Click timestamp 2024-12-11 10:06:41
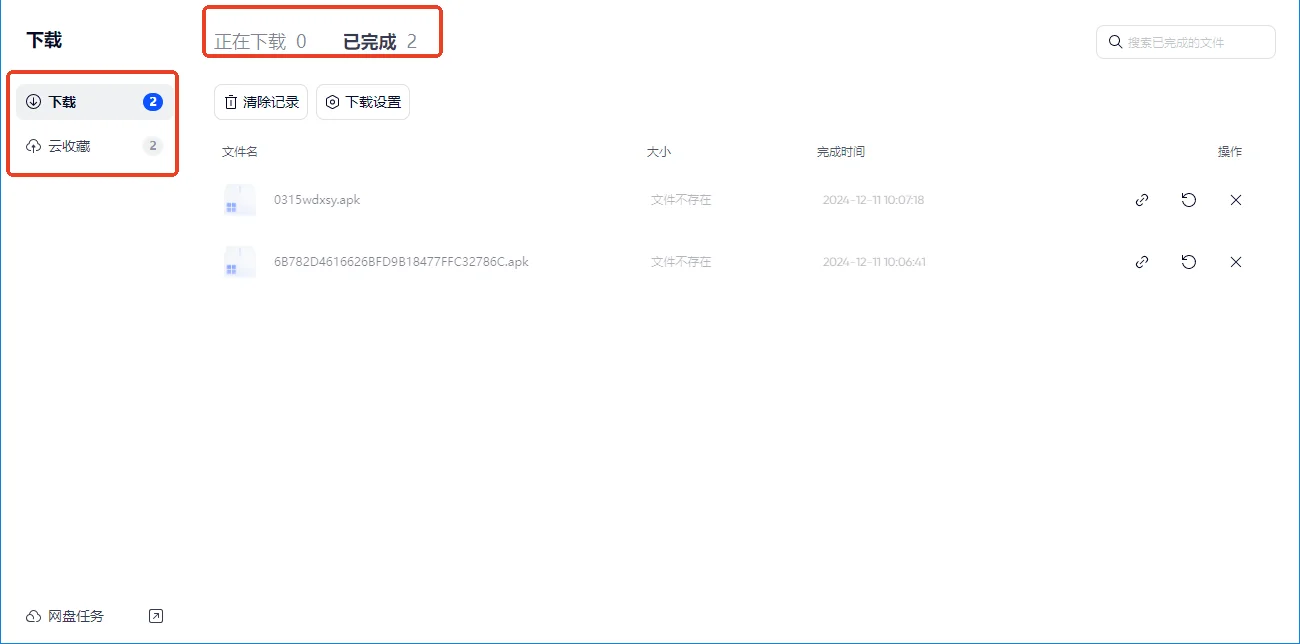This screenshot has height=644, width=1300. coord(874,262)
